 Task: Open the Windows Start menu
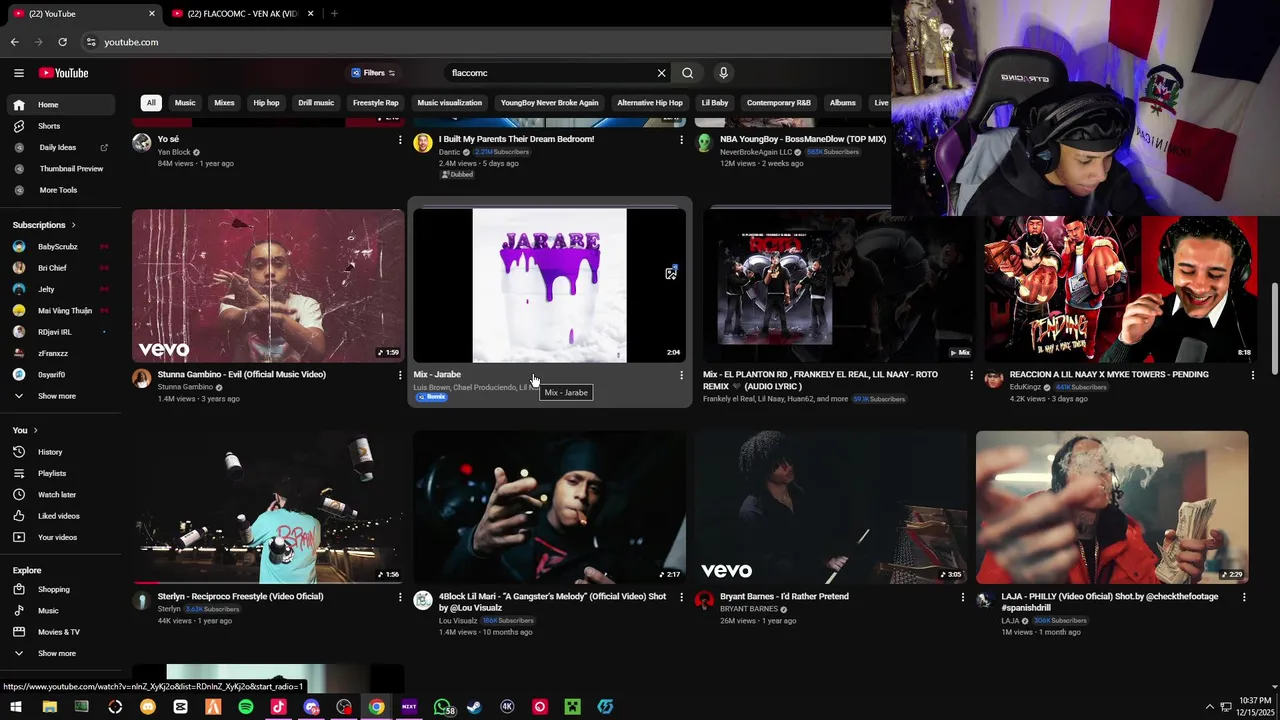coord(16,707)
